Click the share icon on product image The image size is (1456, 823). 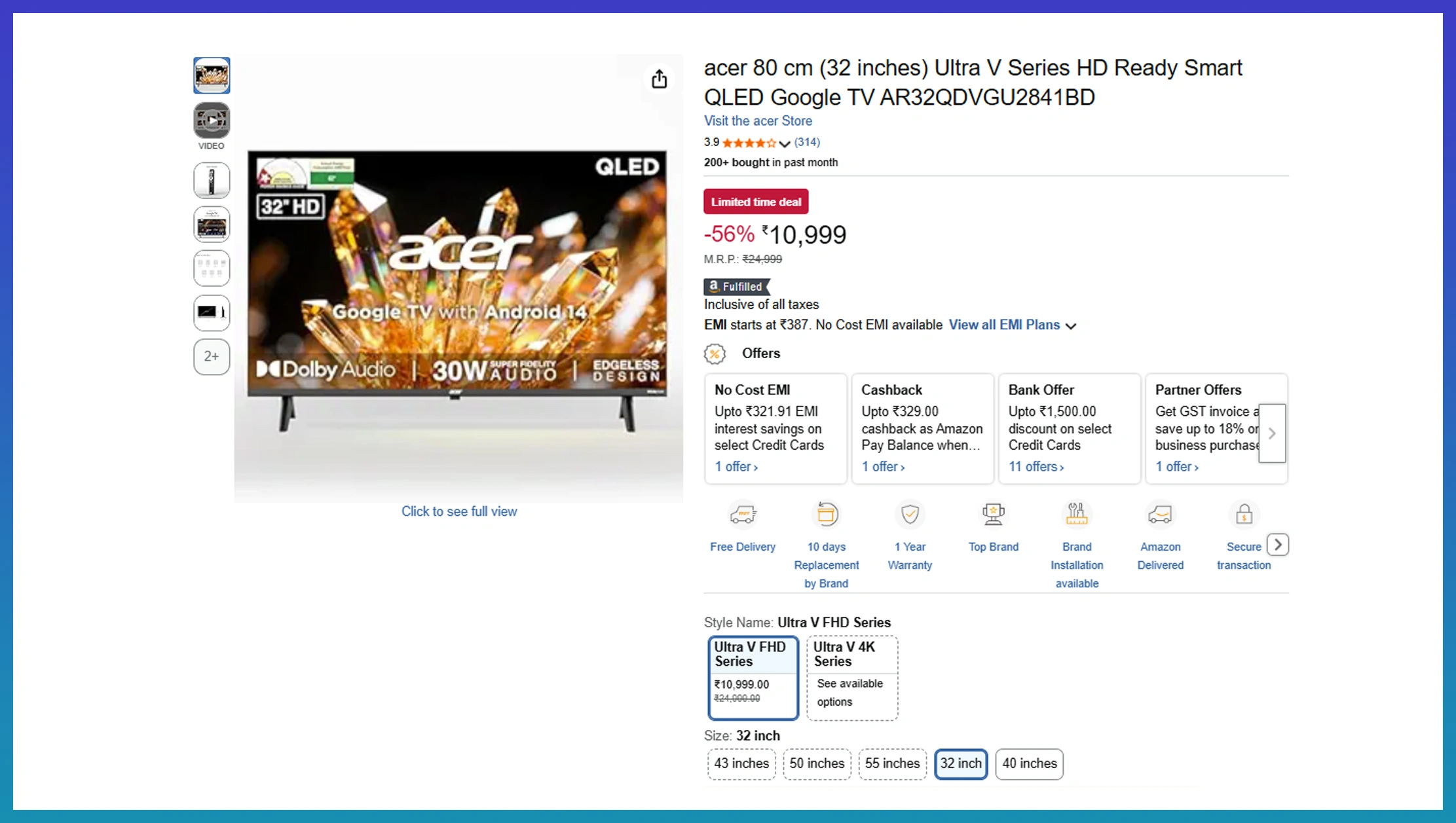click(659, 79)
